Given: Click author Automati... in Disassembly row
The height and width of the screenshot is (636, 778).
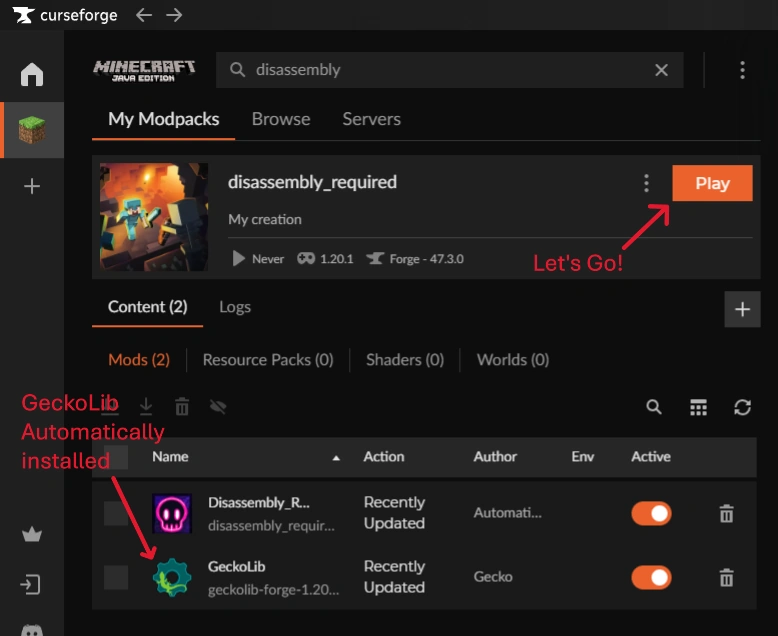Looking at the screenshot, I should (x=508, y=512).
